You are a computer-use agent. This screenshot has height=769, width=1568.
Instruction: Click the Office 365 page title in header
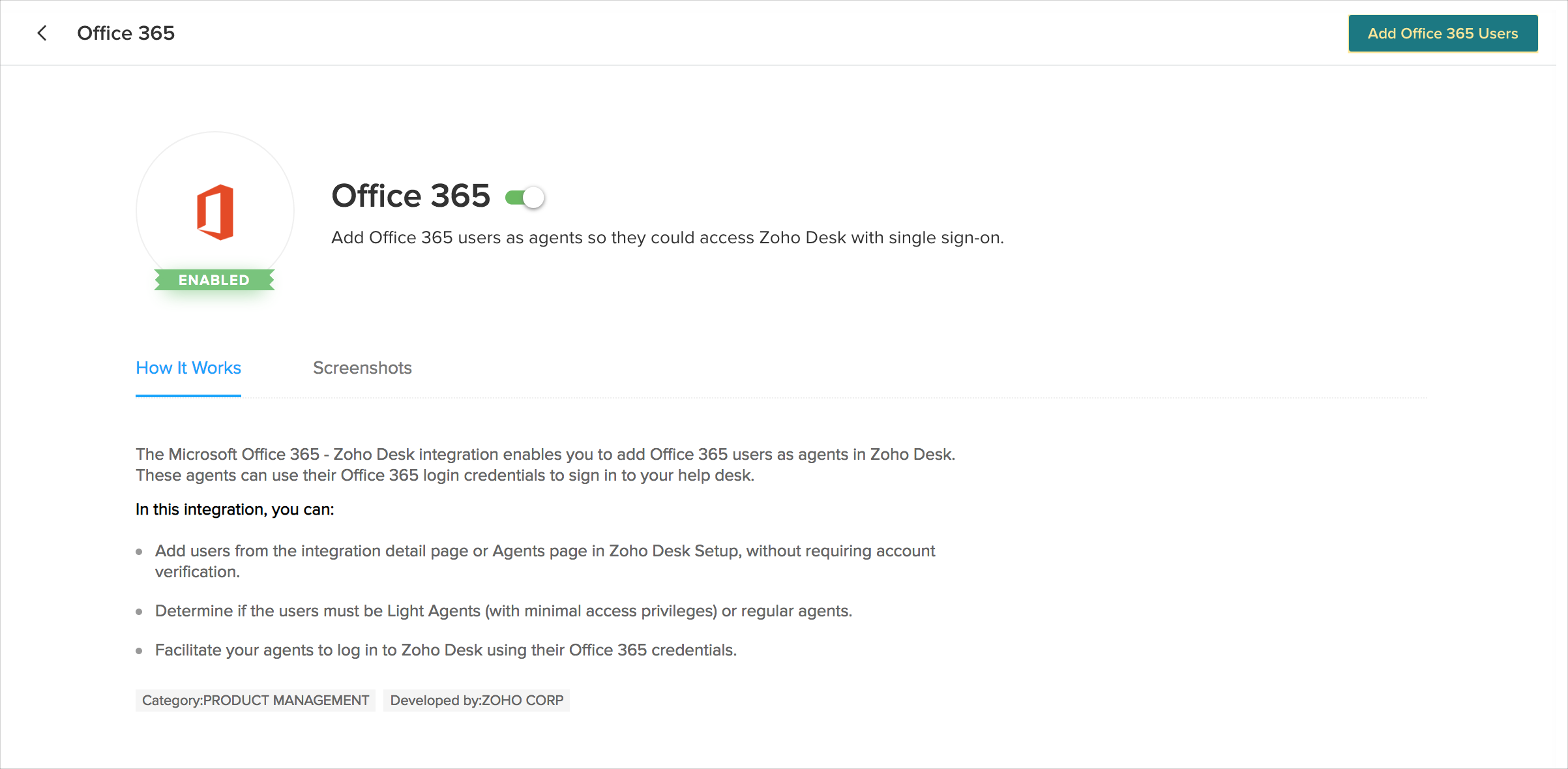(x=126, y=33)
